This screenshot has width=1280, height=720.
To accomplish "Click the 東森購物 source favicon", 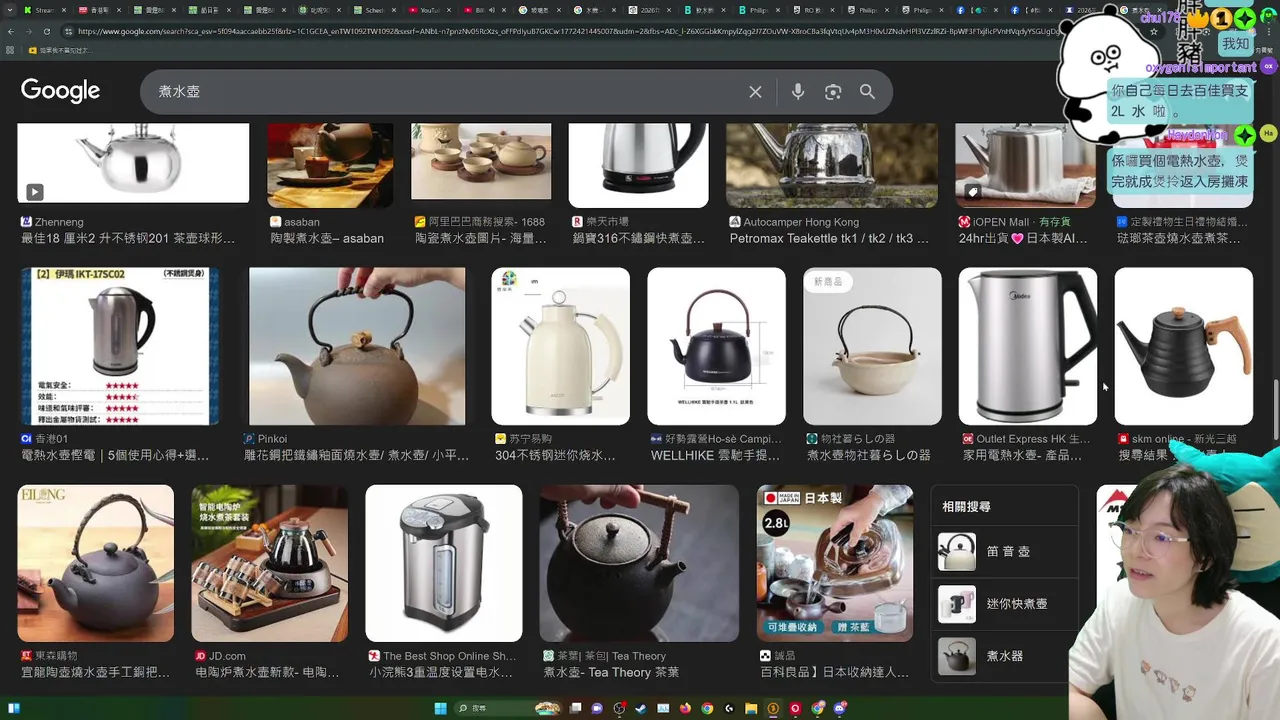I will click(x=26, y=656).
